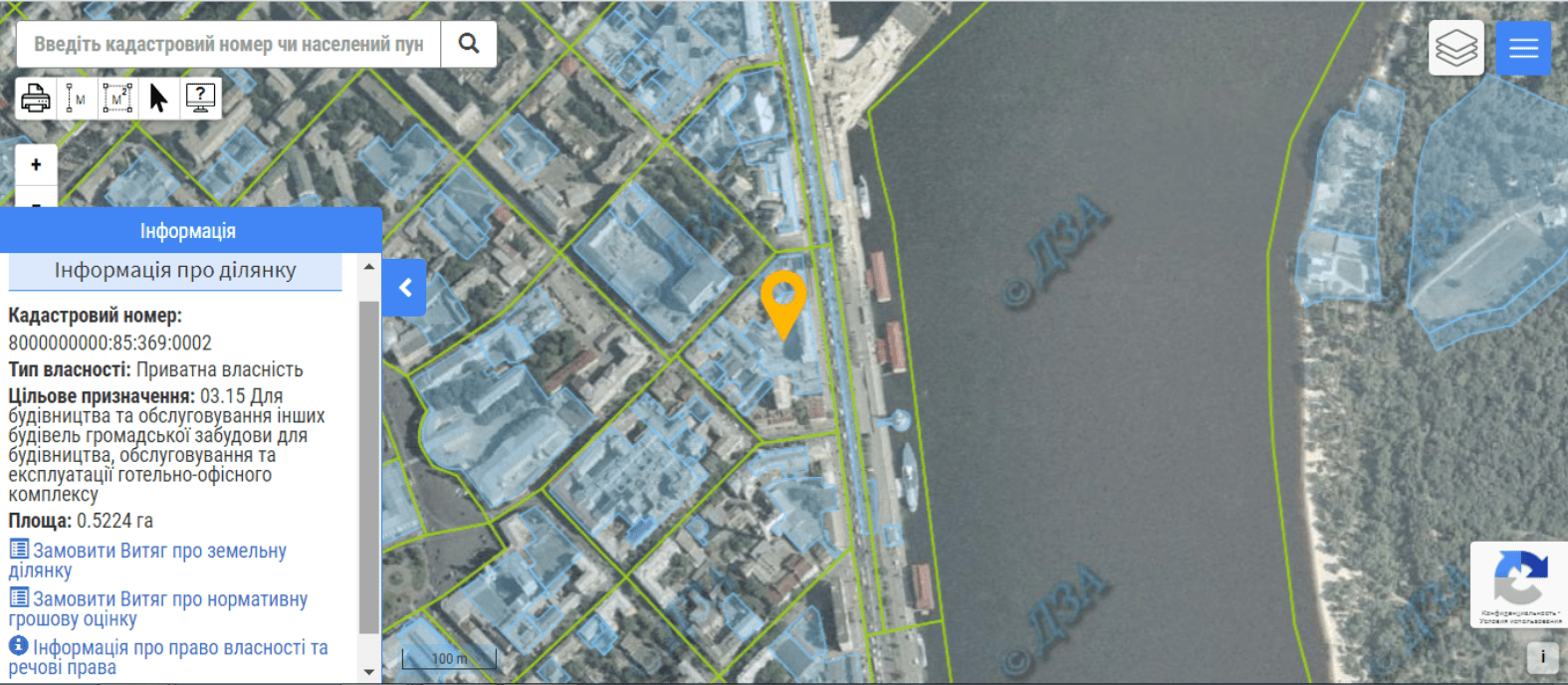Open the Інформація panel header tab
Image resolution: width=1568 pixels, height=685 pixels.
pyautogui.click(x=188, y=231)
